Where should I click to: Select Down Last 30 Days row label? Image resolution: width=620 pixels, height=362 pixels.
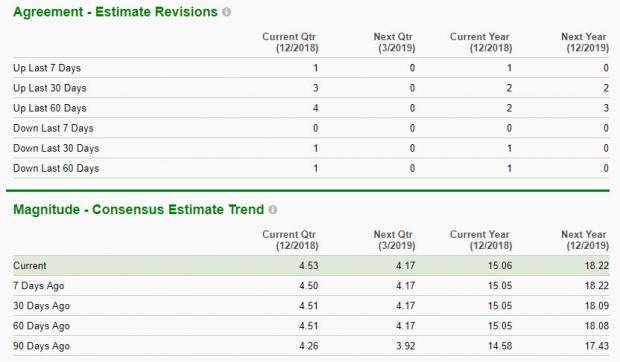(56, 149)
